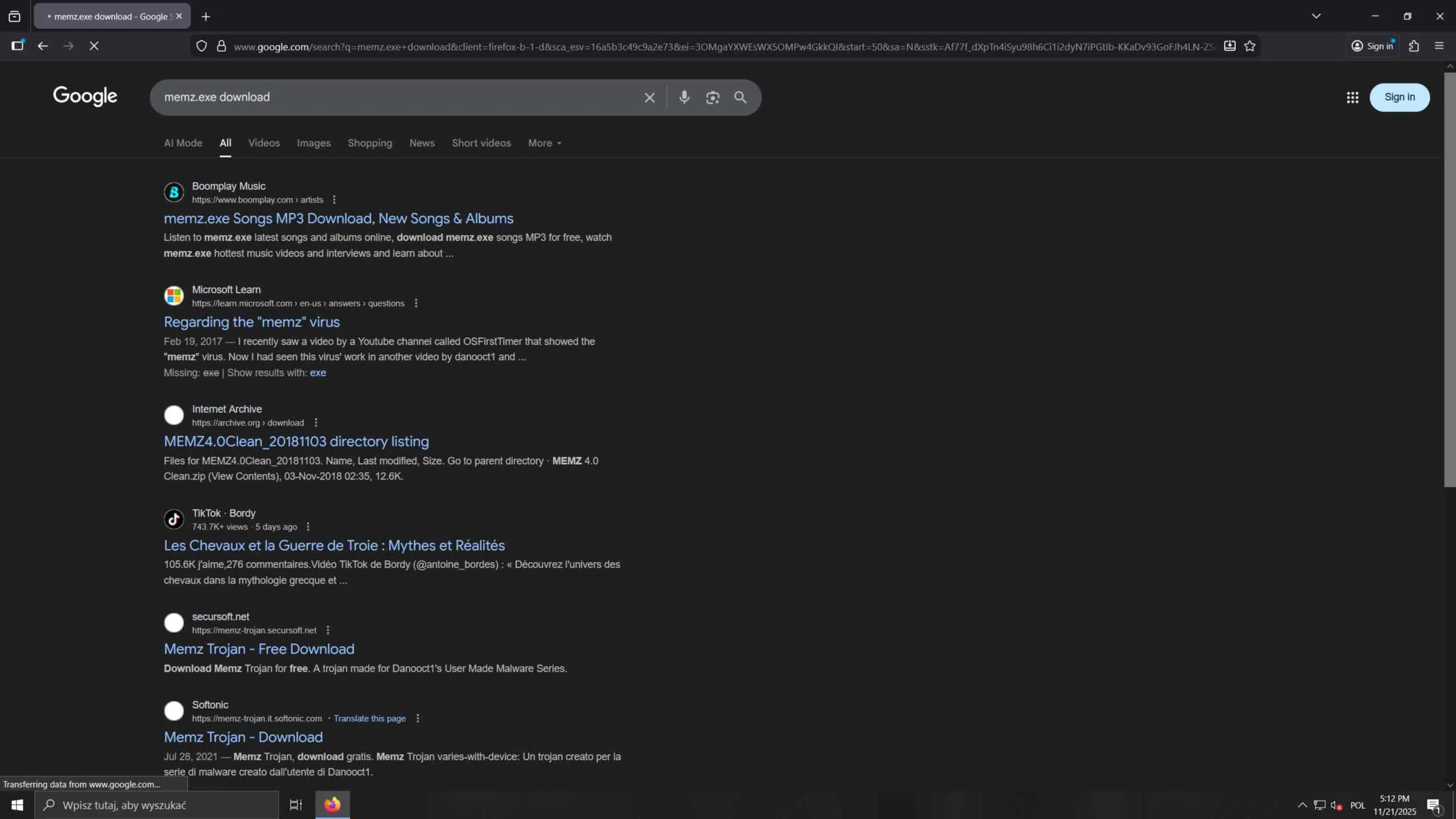Viewport: 1456px width, 819px height.
Task: Open options menu for Boomplay result
Action: [x=334, y=200]
